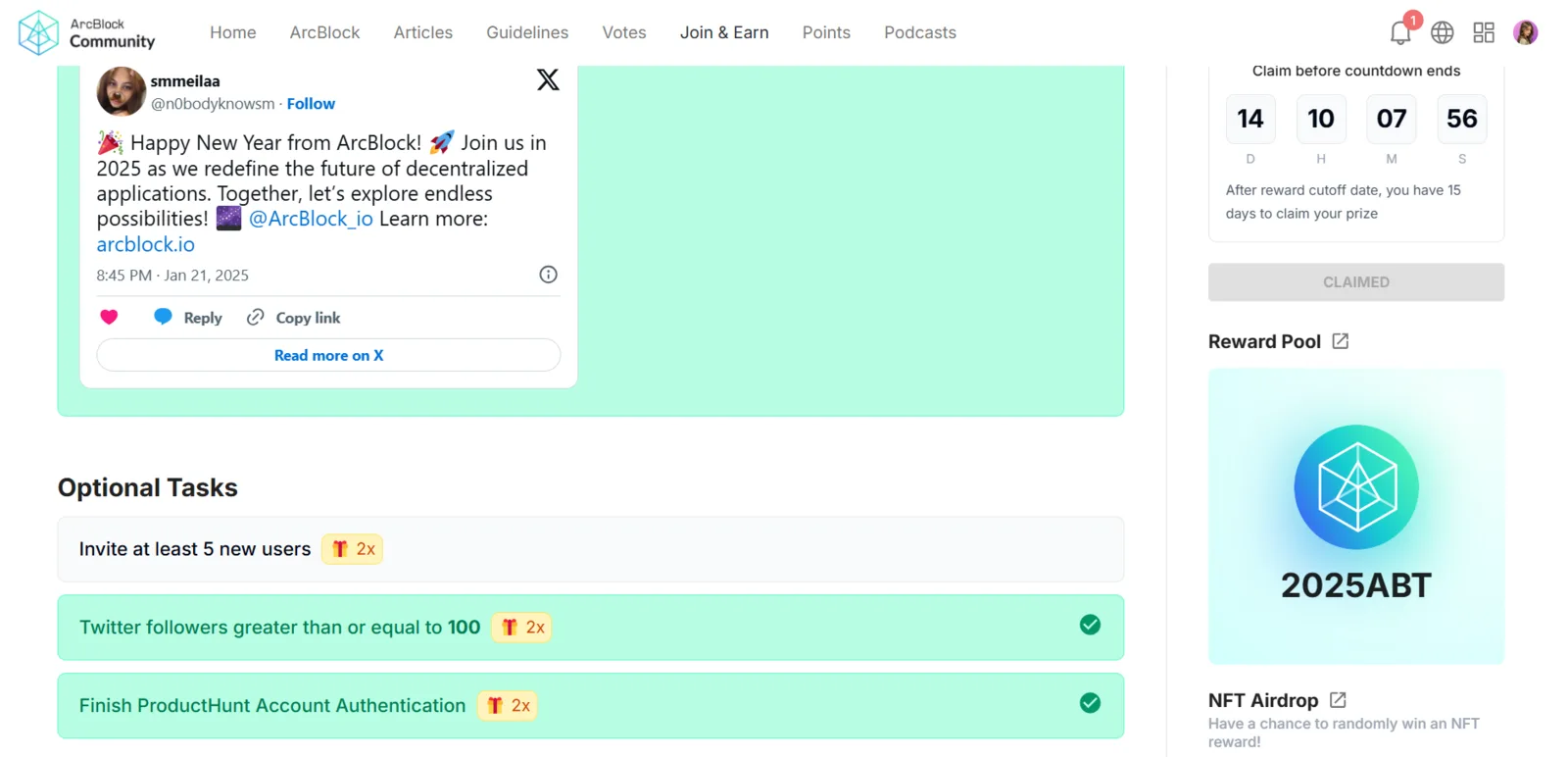This screenshot has height=757, width=1568.
Task: Click the 2x badge on Twitter followers task
Action: pyautogui.click(x=521, y=628)
